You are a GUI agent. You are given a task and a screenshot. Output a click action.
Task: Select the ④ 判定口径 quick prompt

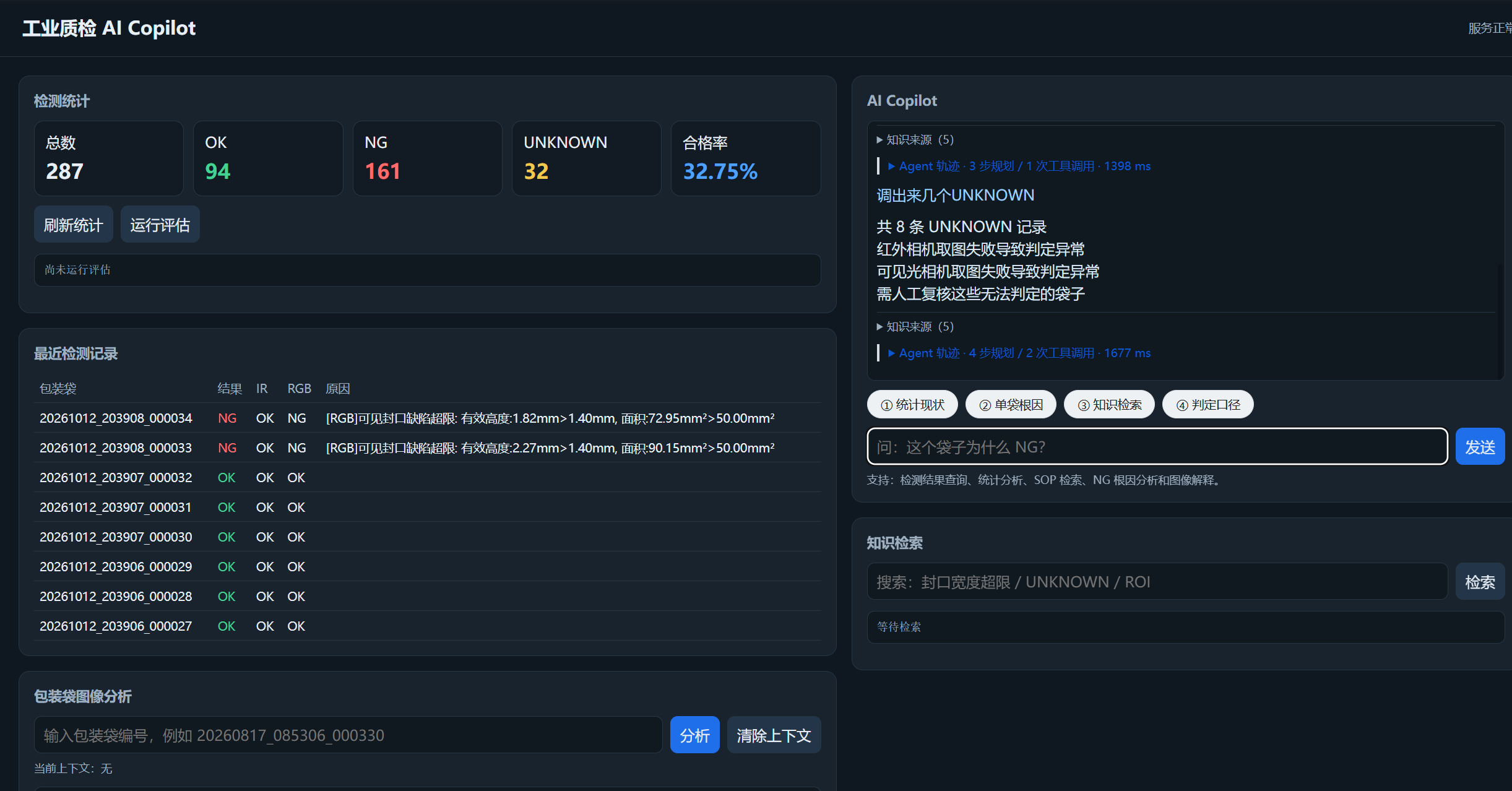pyautogui.click(x=1207, y=405)
